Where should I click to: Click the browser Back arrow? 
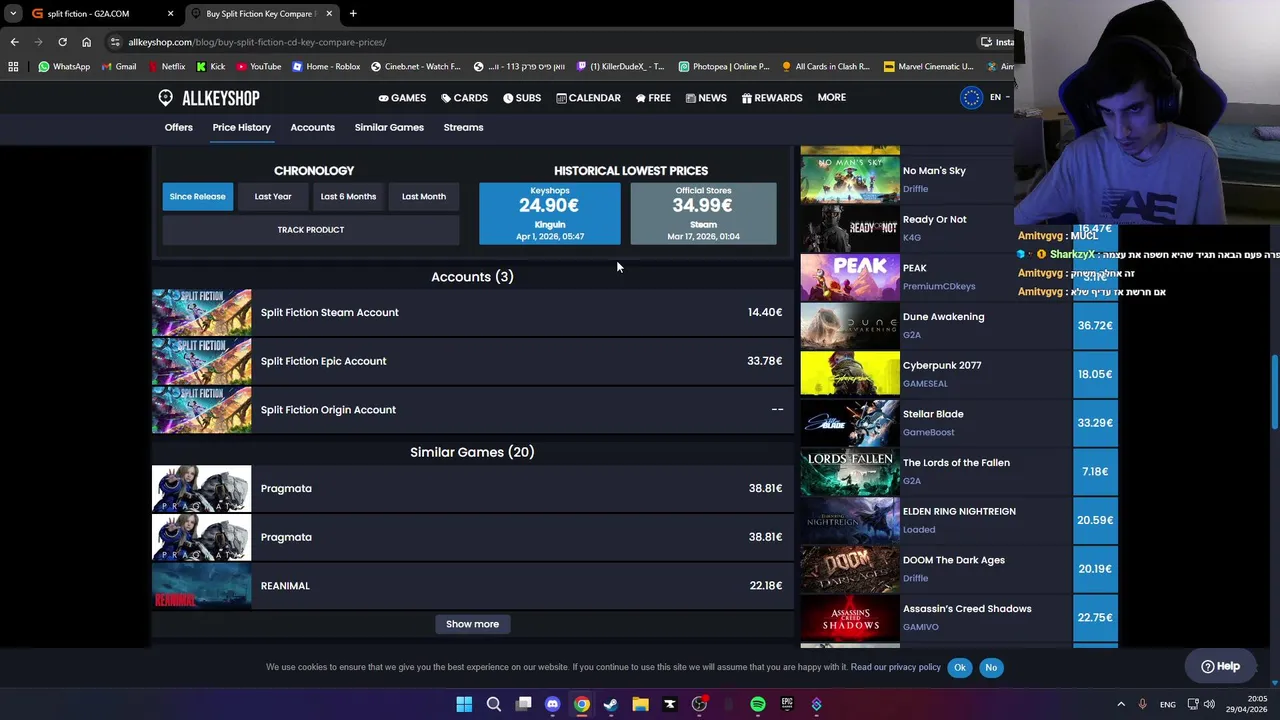[14, 42]
